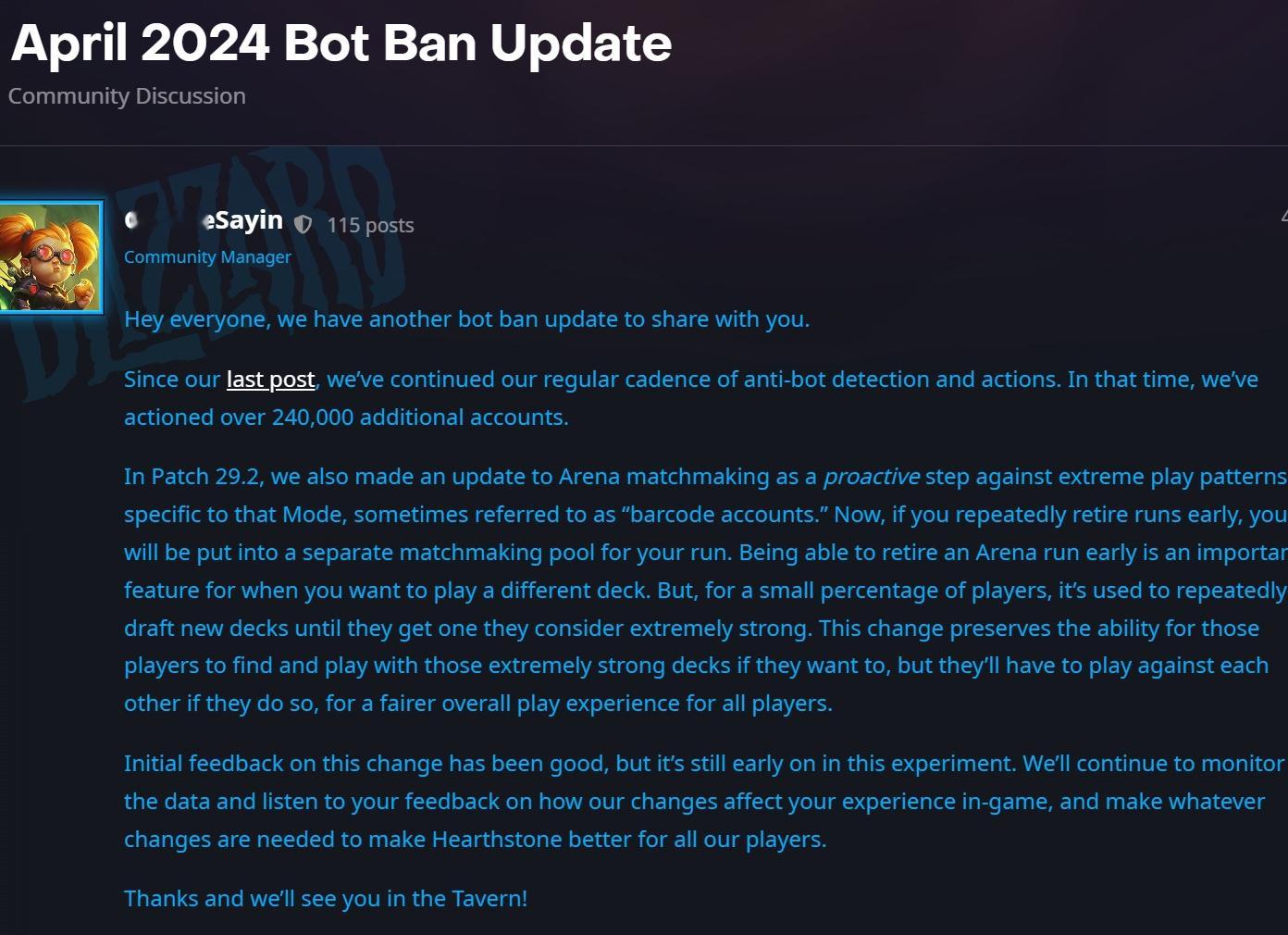This screenshot has height=935, width=1288.
Task: Click the italic word proactive
Action: point(871,477)
